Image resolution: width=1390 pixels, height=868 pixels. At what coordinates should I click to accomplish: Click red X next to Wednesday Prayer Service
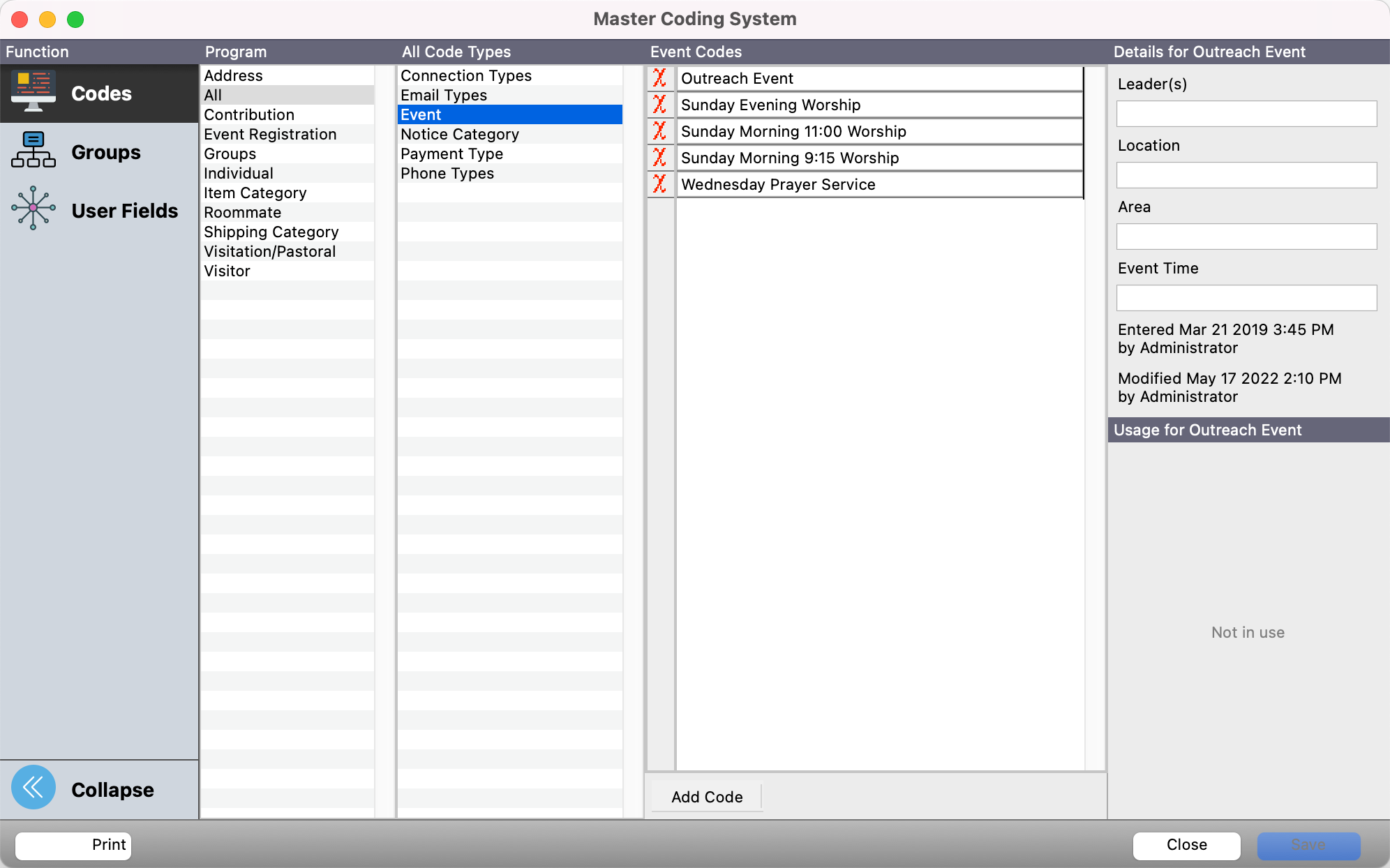coord(659,184)
